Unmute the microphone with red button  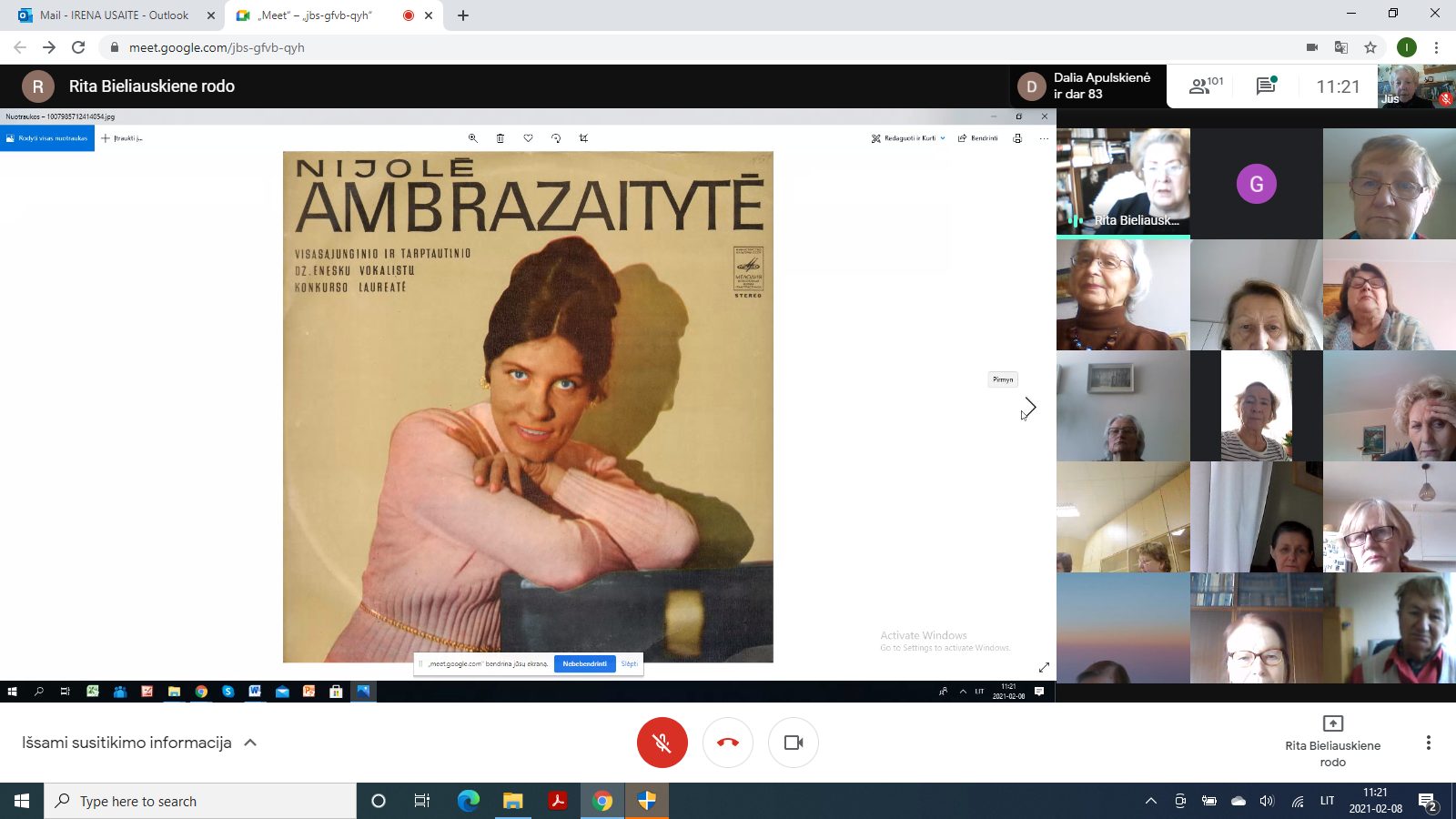662,743
